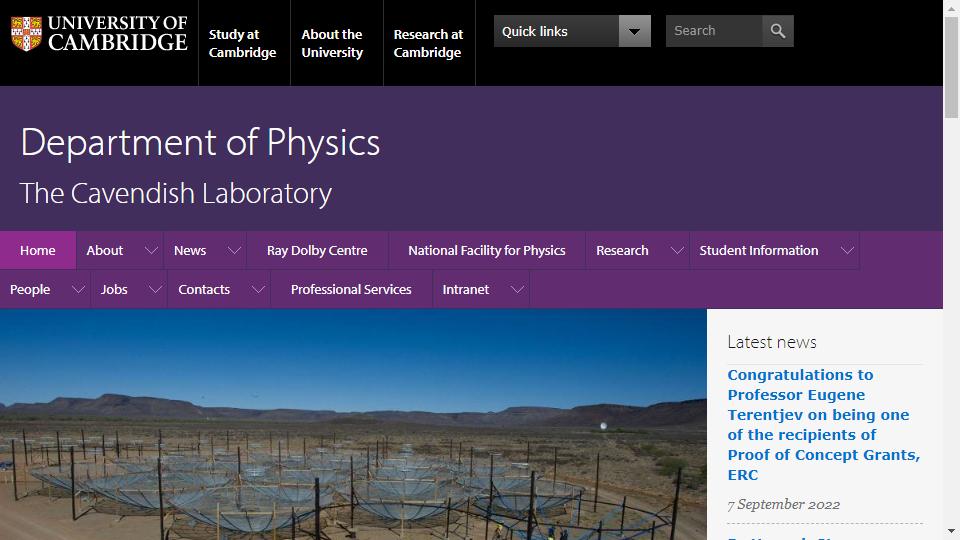Click 'The Cavendish Laboratory' subtitle

coord(176,193)
